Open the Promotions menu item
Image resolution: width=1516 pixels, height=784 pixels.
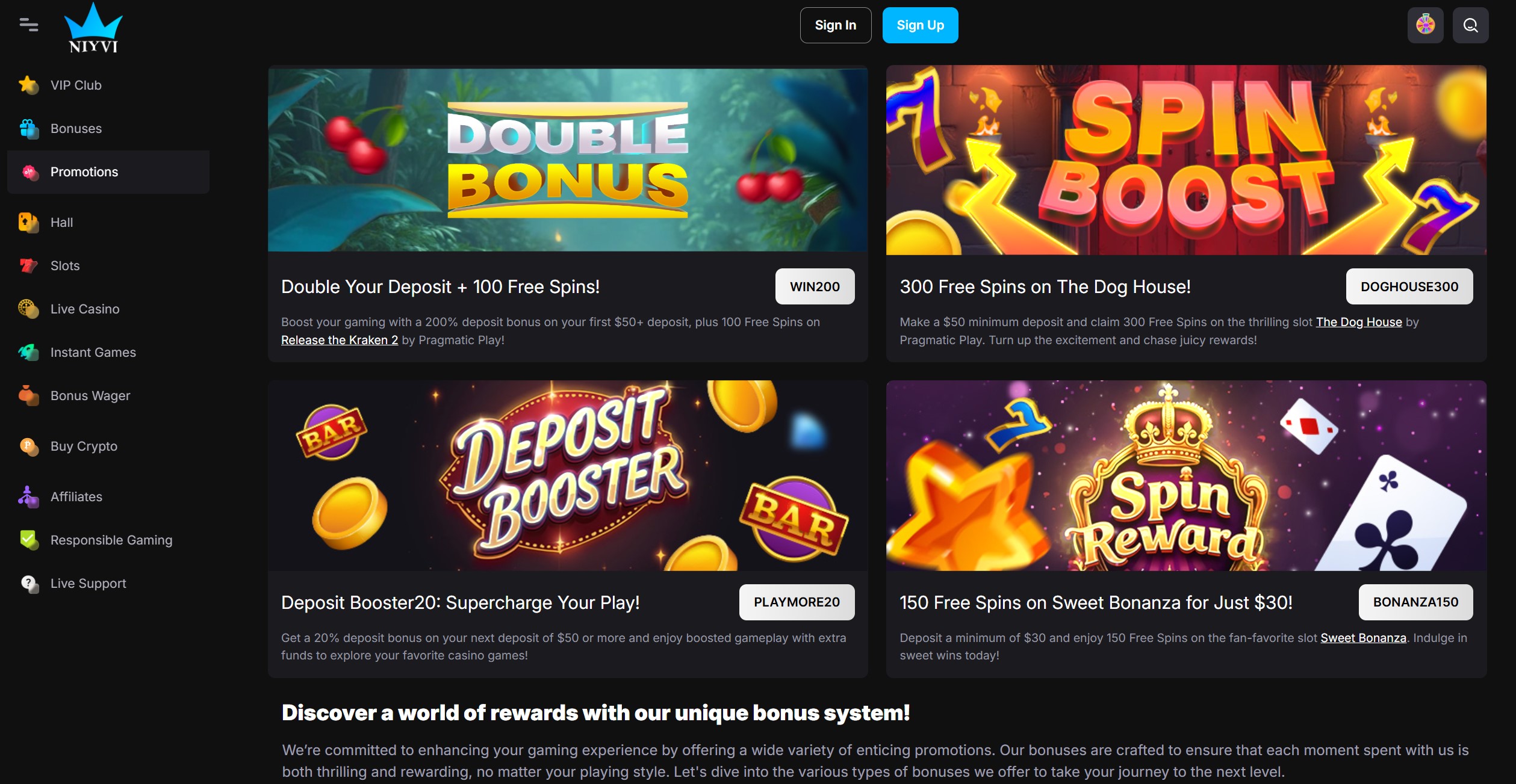108,172
